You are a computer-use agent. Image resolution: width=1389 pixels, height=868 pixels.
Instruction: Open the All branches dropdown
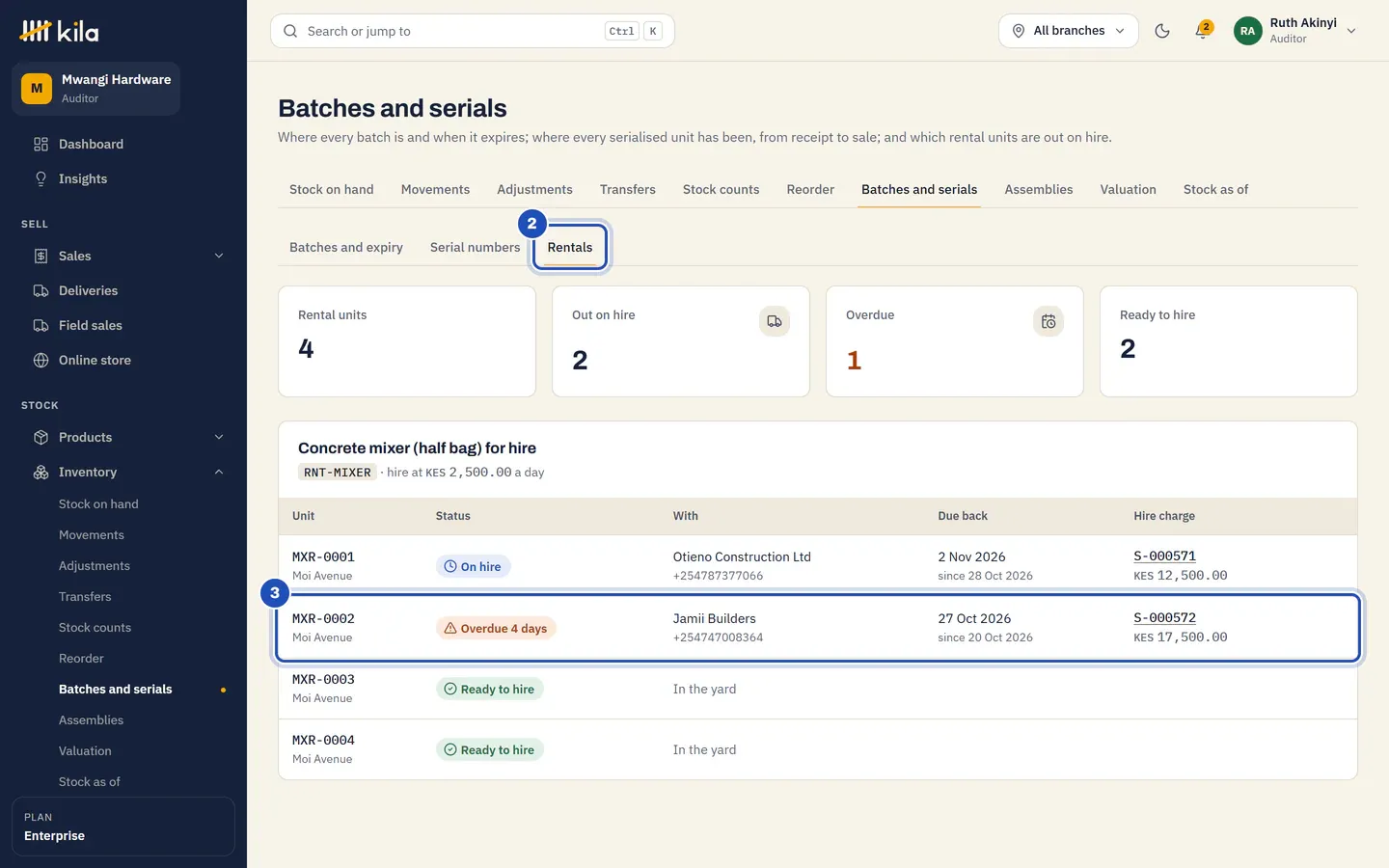coord(1069,31)
